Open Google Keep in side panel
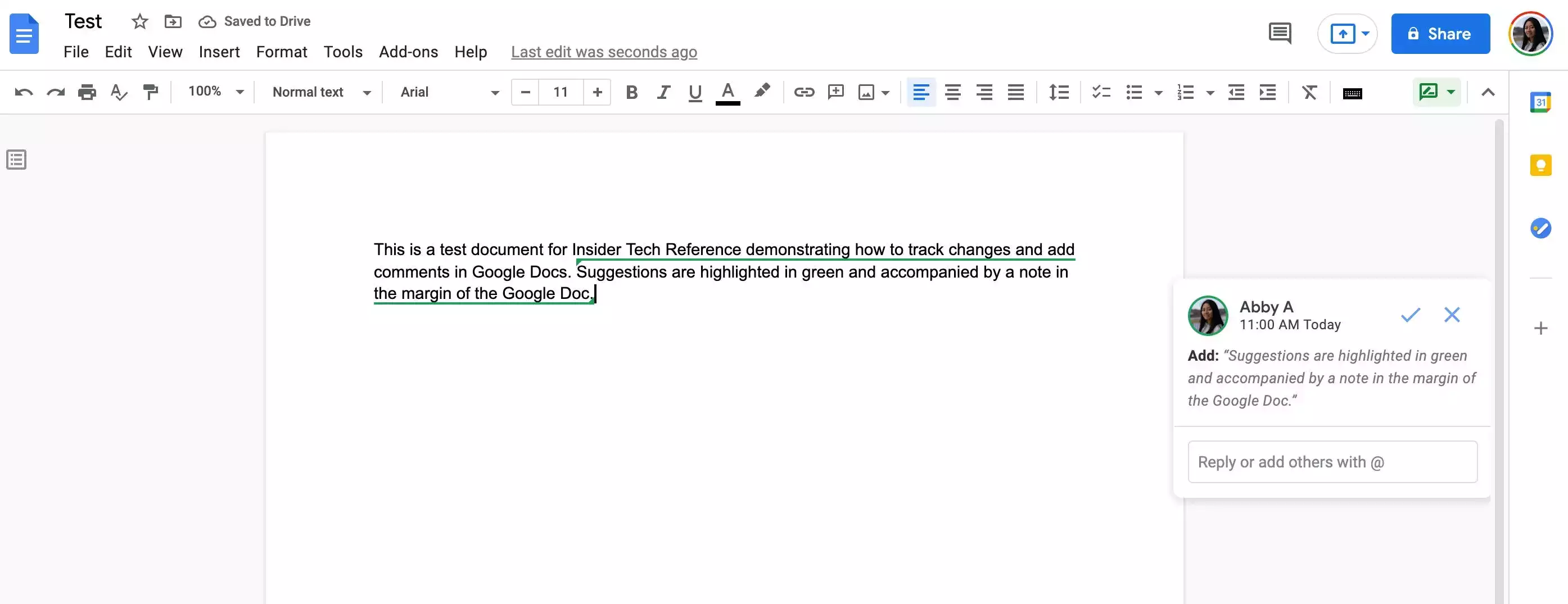This screenshot has height=604, width=1568. (x=1540, y=165)
